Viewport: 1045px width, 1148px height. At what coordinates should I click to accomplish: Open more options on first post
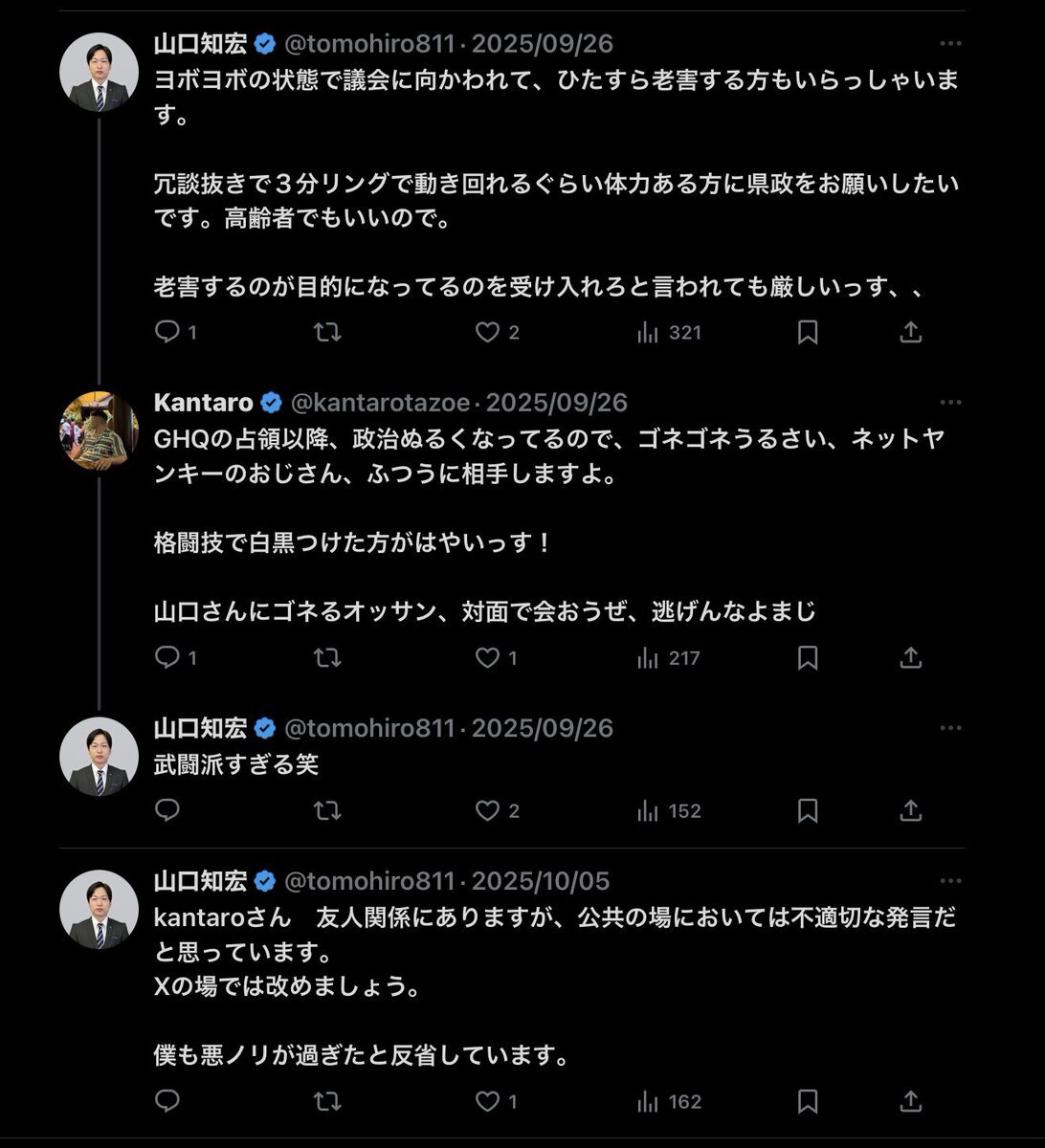(950, 44)
